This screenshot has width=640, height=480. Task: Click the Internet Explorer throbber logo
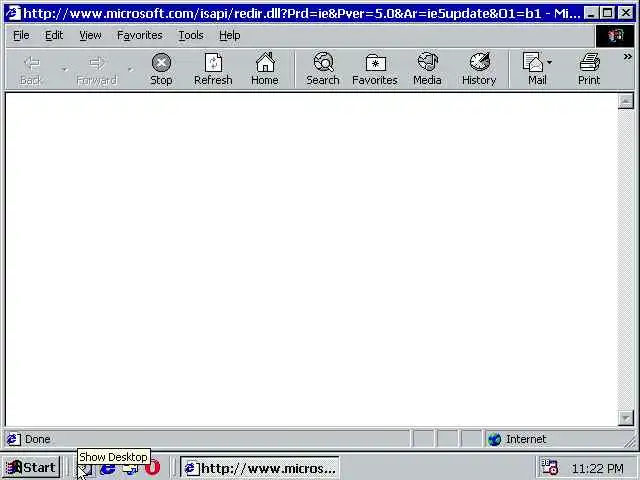click(616, 36)
